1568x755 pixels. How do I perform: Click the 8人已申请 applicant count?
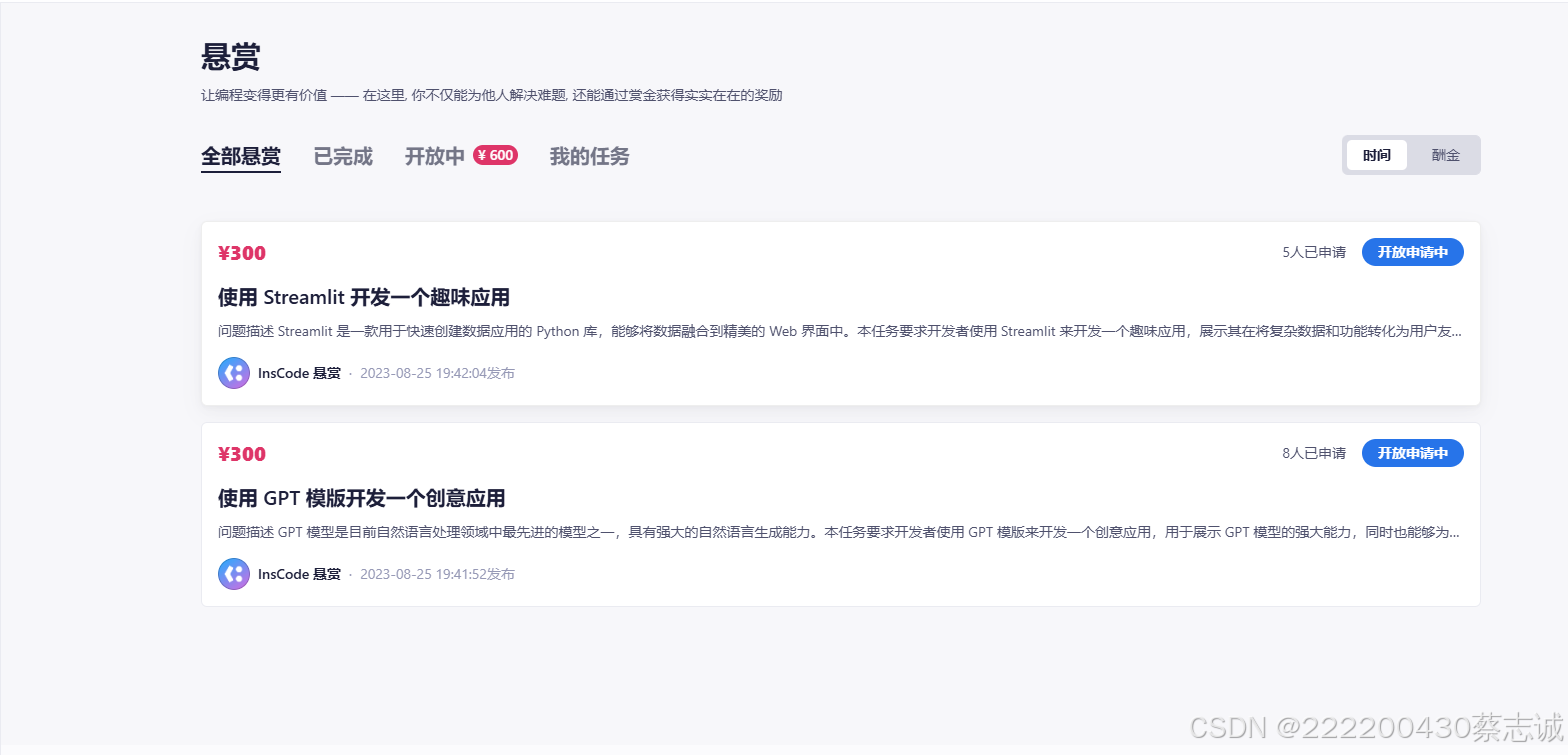1314,453
